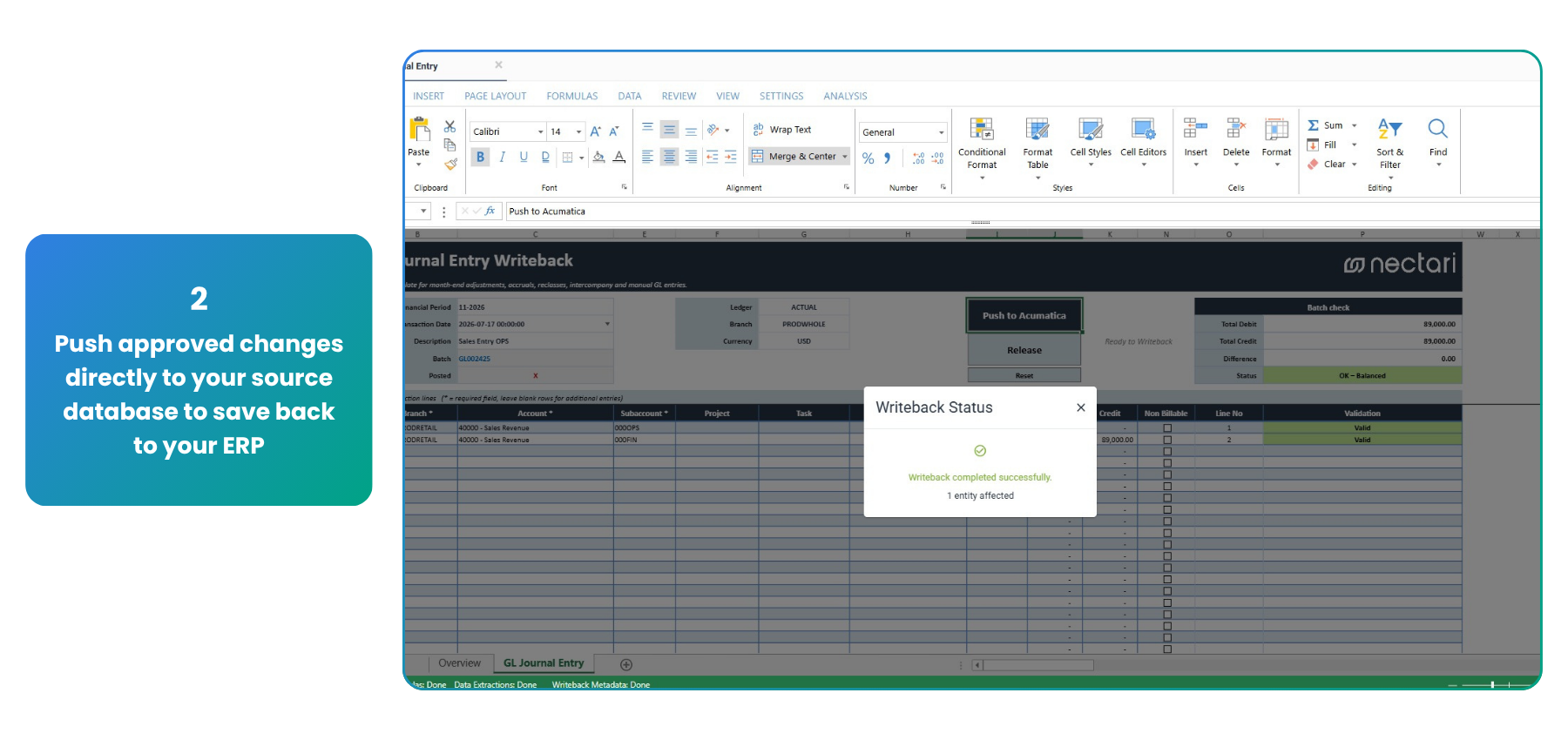Apply comma number style

(x=888, y=158)
